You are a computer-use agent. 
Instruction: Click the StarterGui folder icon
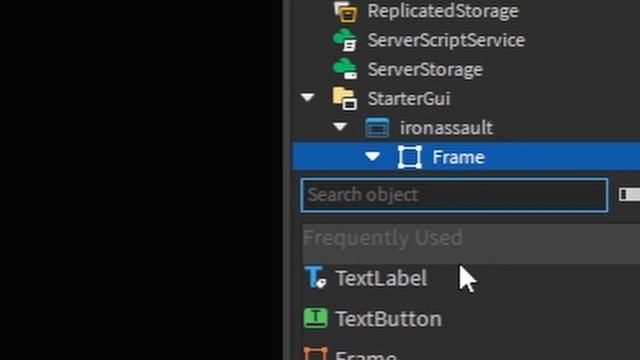[344, 98]
